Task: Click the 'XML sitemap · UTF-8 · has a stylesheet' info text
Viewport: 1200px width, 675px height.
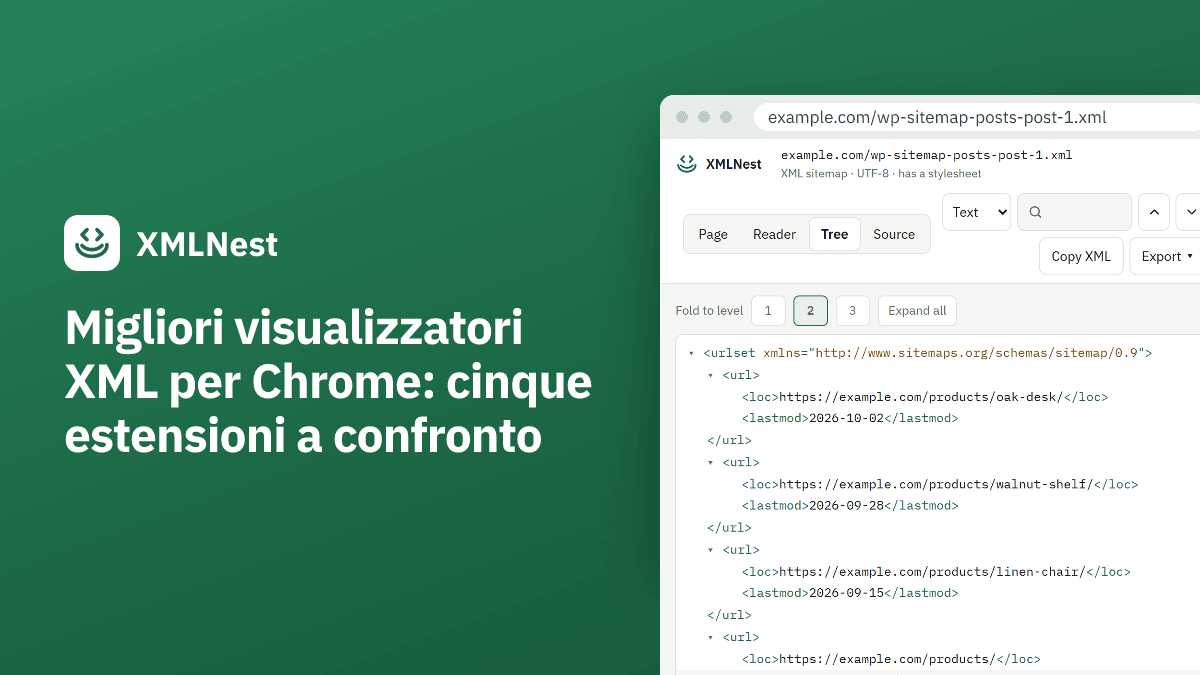Action: tap(881, 173)
